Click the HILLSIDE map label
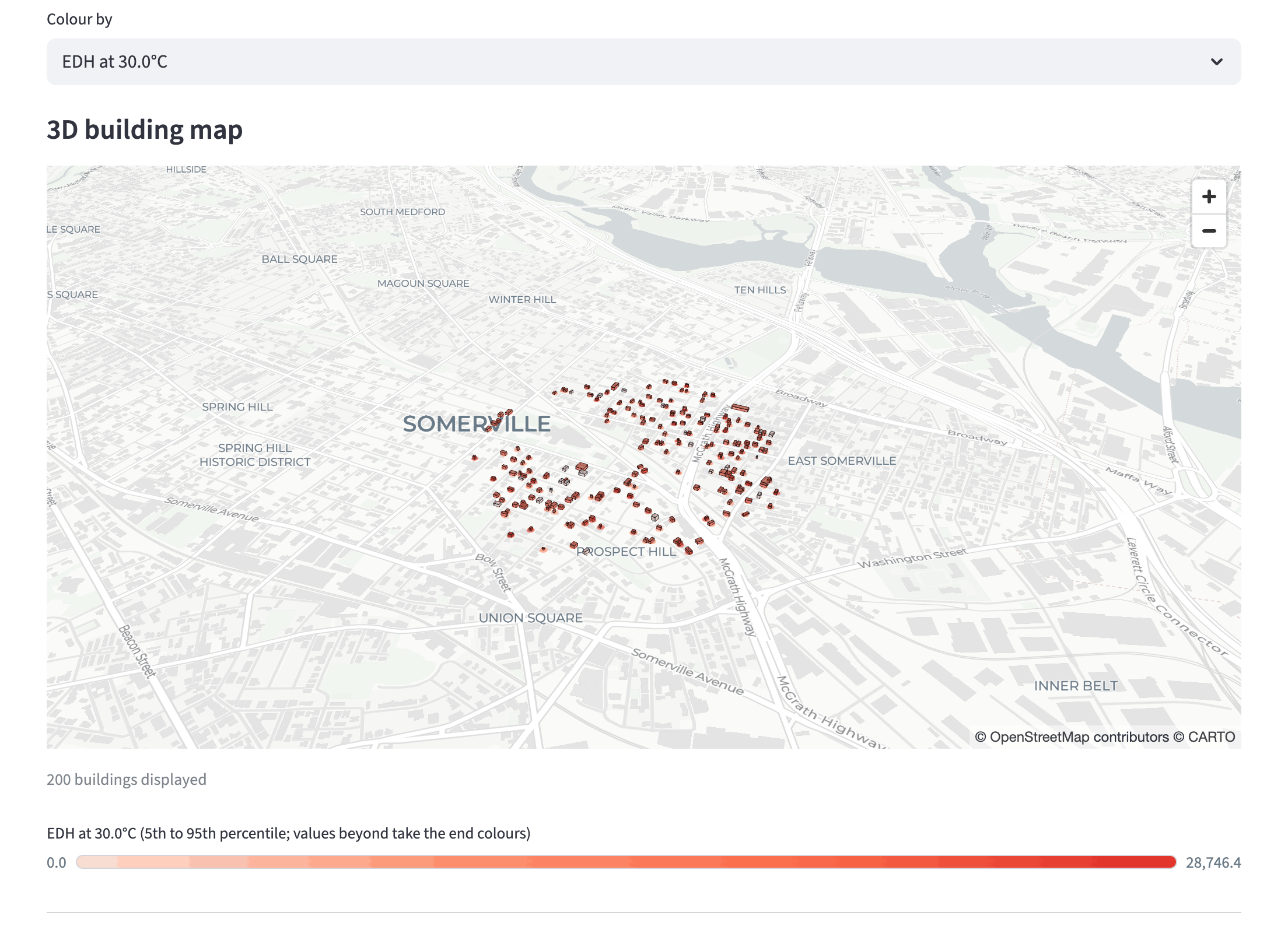 click(x=186, y=170)
